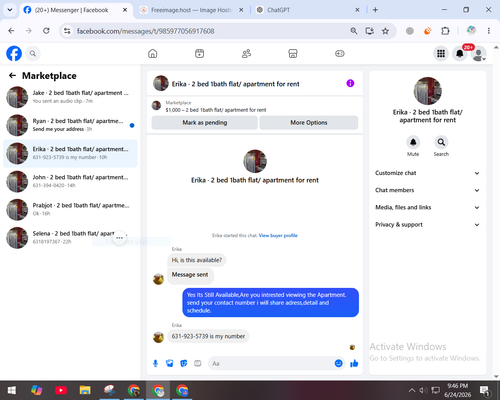Open Jake's apartment conversation
The image size is (500, 400).
tap(70, 97)
